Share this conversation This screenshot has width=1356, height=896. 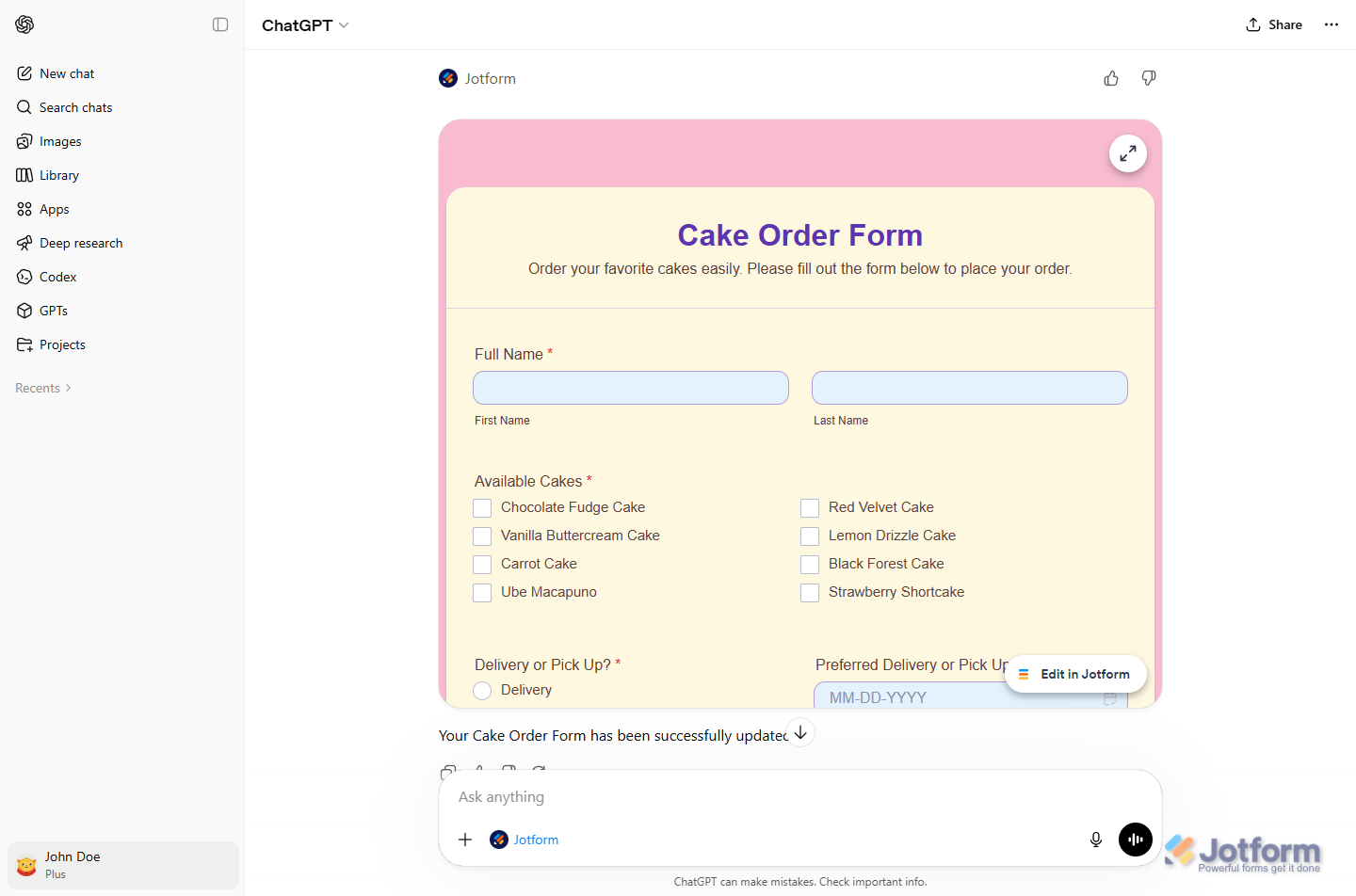click(1273, 24)
